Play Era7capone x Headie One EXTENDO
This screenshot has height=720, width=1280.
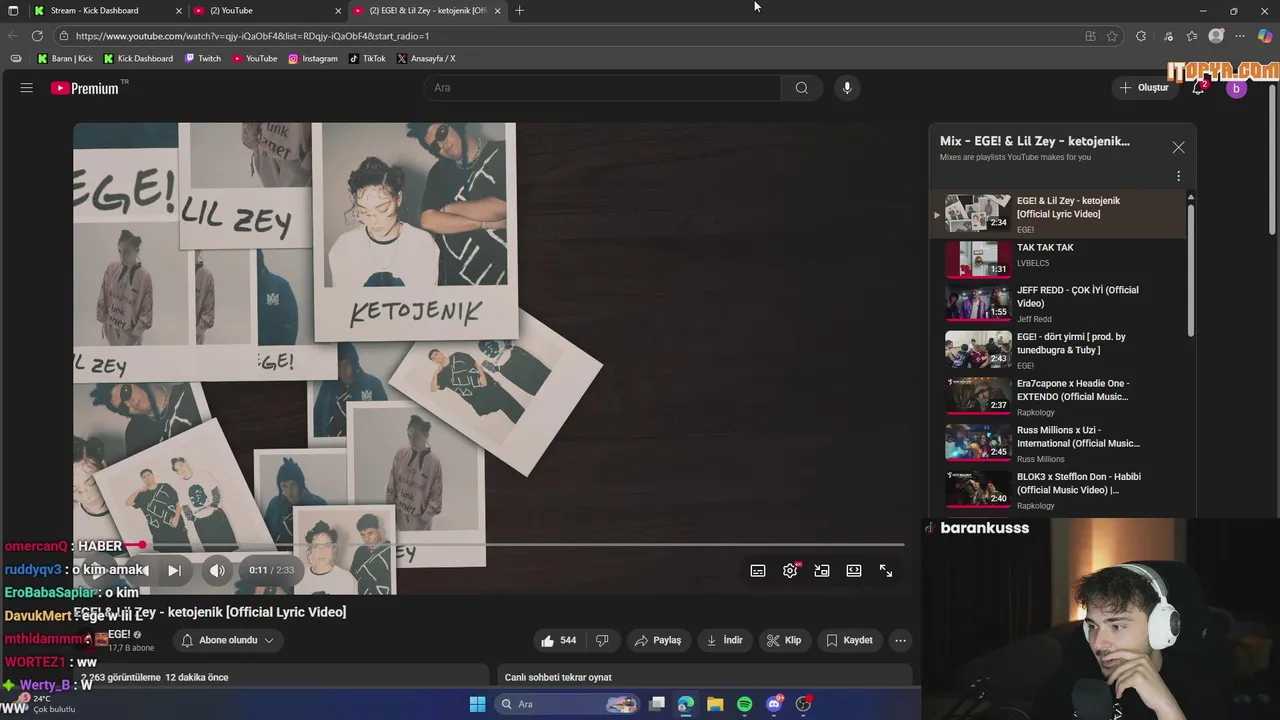(x=1060, y=396)
